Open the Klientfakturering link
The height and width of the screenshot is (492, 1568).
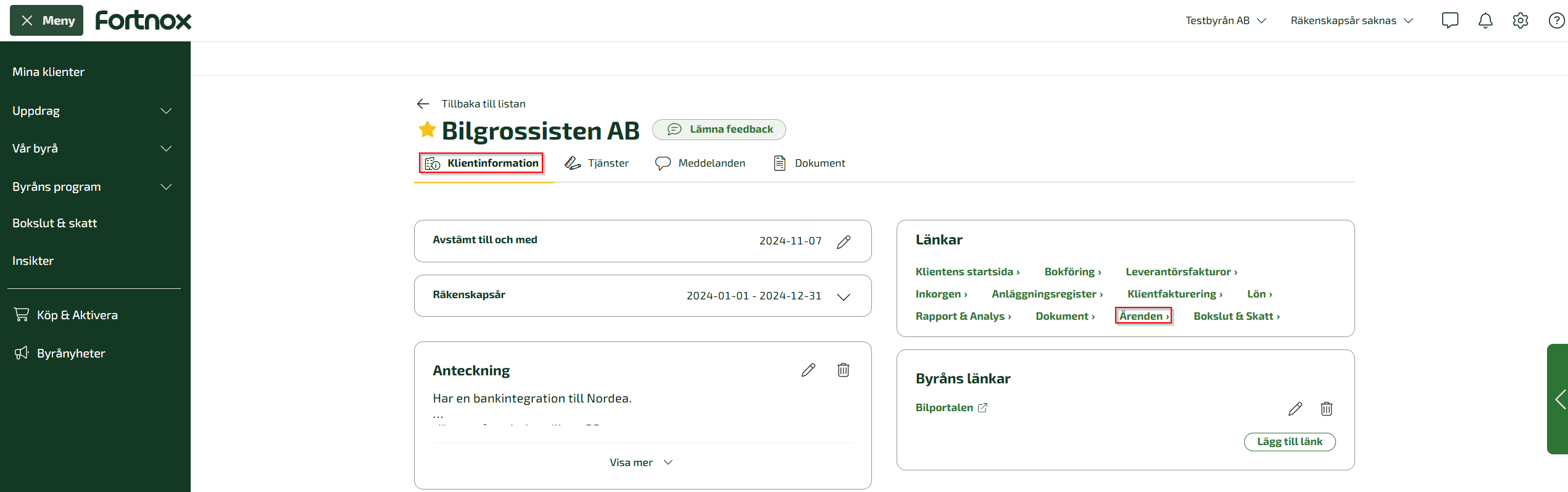point(1175,294)
